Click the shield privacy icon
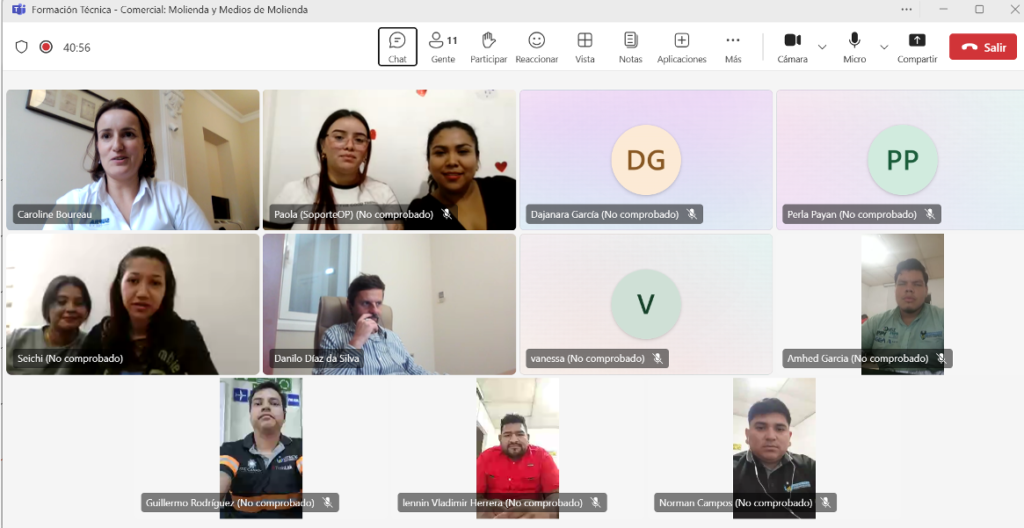 [x=22, y=47]
